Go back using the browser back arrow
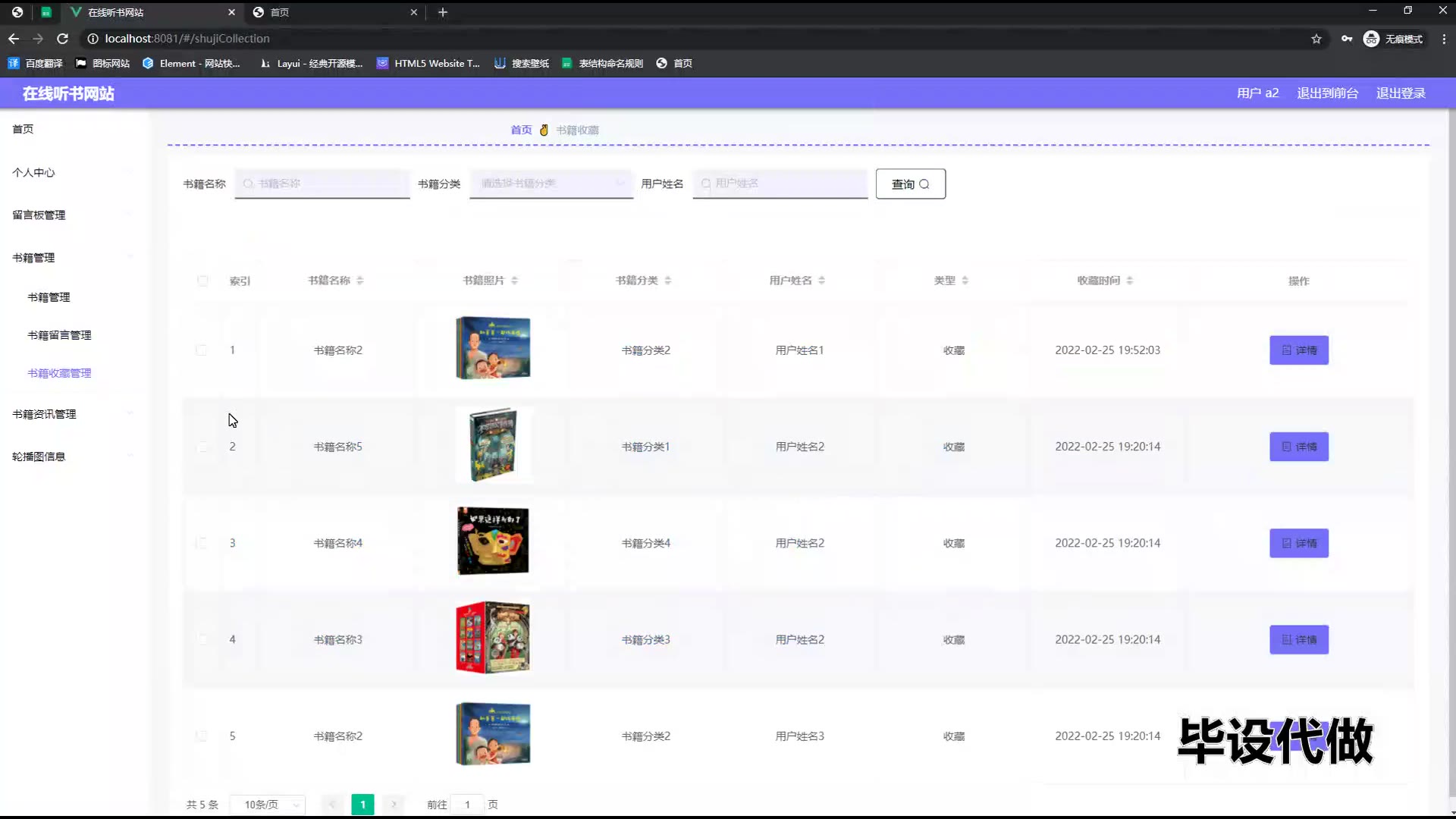Image resolution: width=1456 pixels, height=819 pixels. pyautogui.click(x=14, y=39)
